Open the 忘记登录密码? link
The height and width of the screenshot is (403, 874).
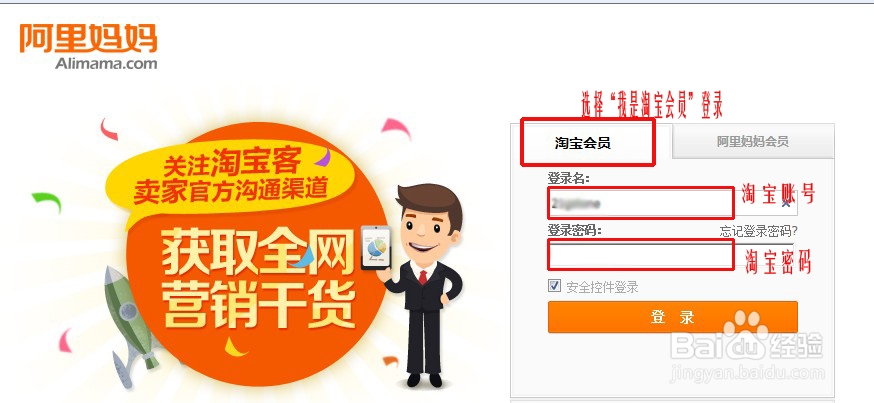[758, 231]
